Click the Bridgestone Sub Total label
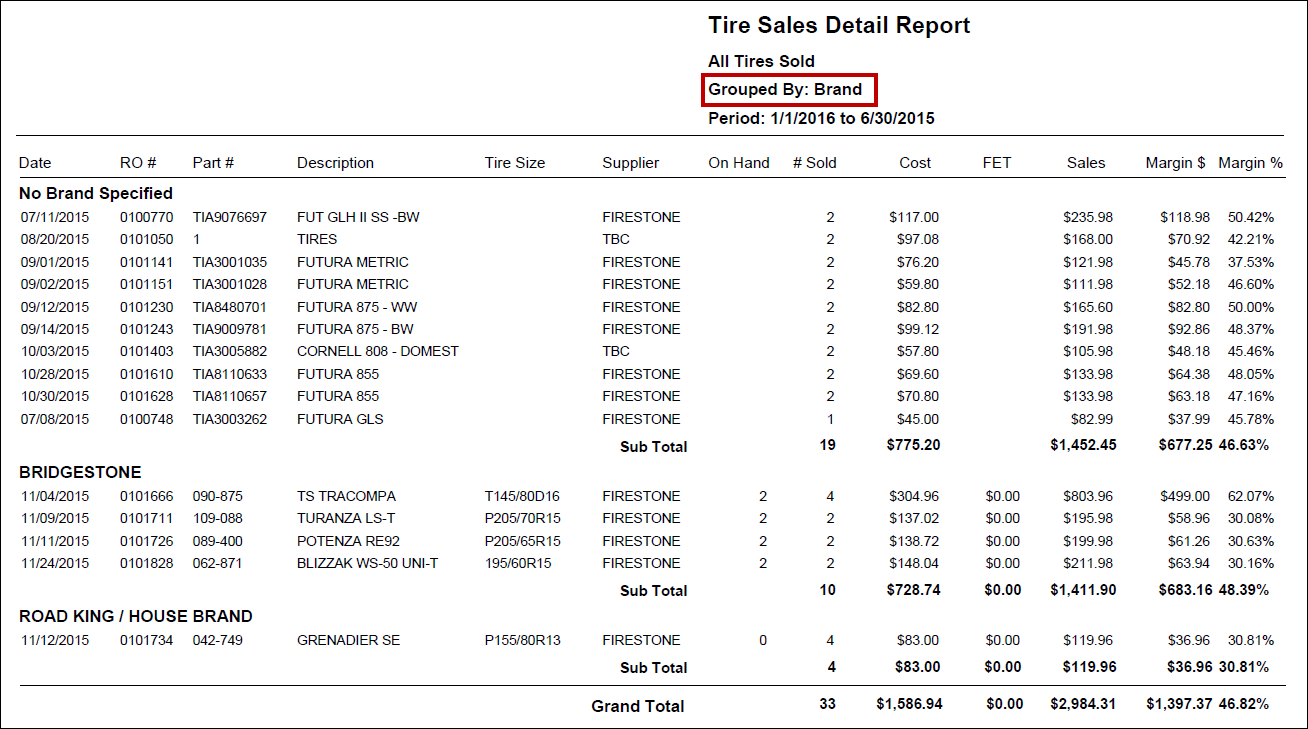The width and height of the screenshot is (1308, 729). (653, 591)
